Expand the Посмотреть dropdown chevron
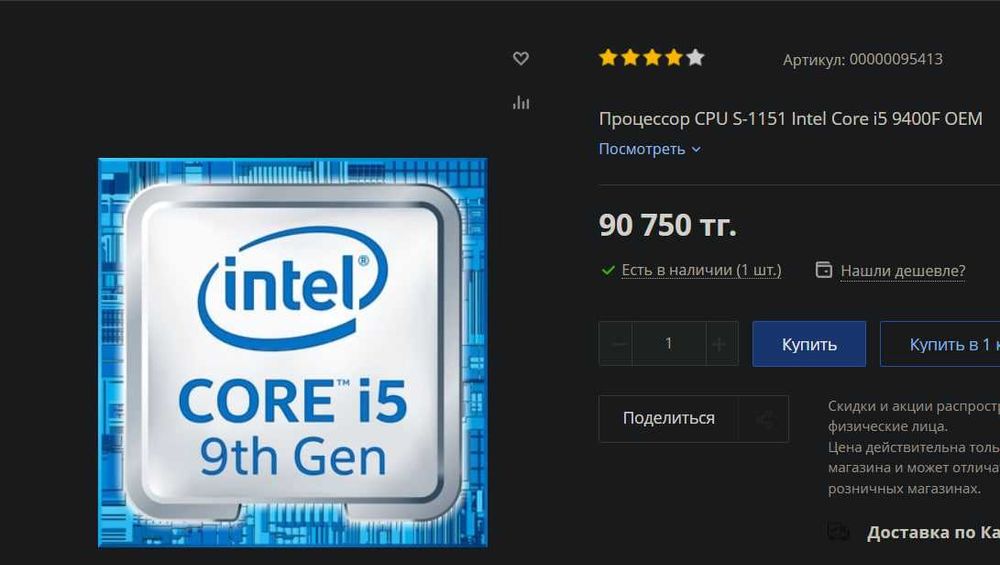This screenshot has width=1000, height=565. (696, 149)
